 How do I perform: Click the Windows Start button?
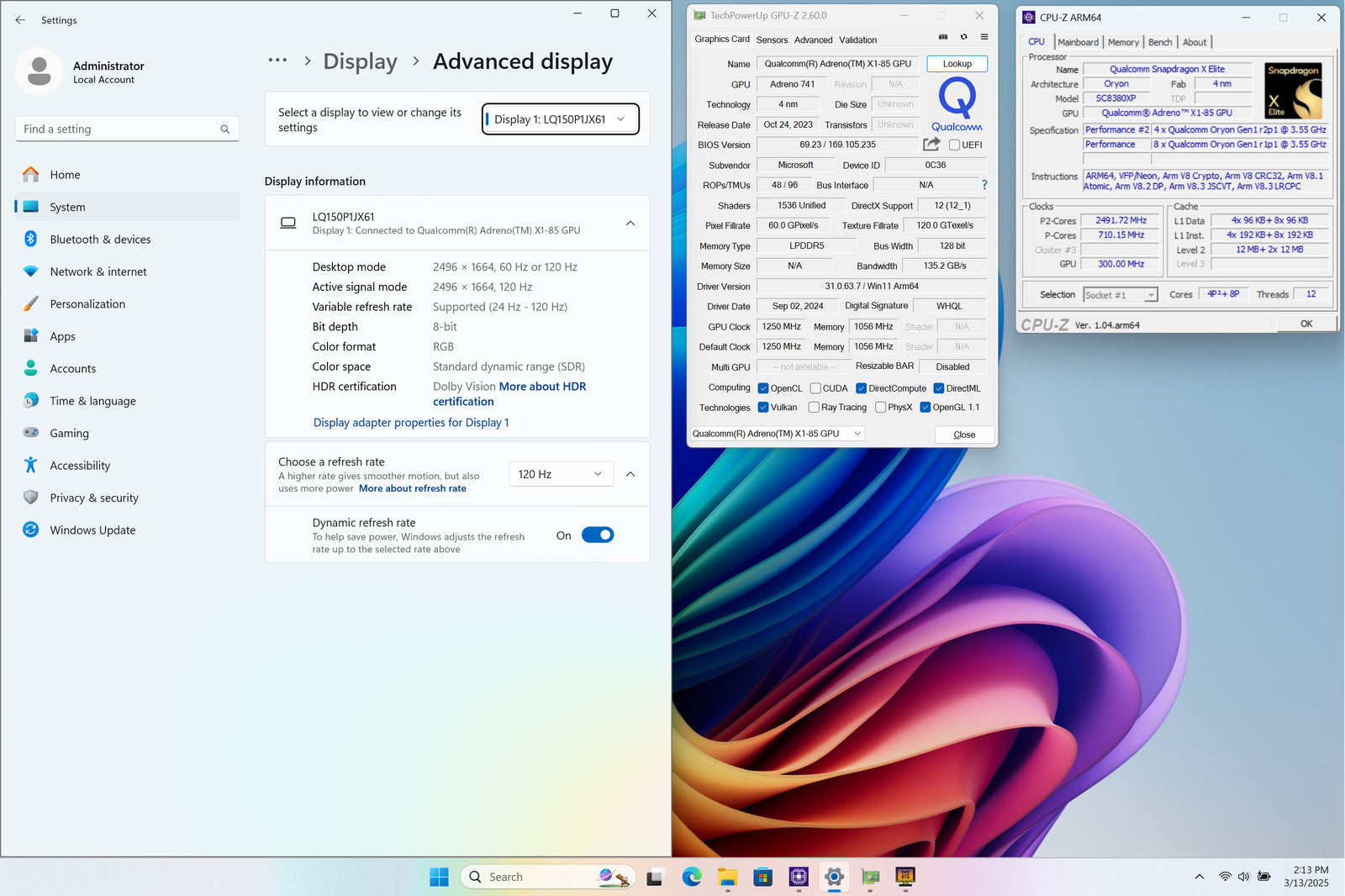pyautogui.click(x=439, y=877)
